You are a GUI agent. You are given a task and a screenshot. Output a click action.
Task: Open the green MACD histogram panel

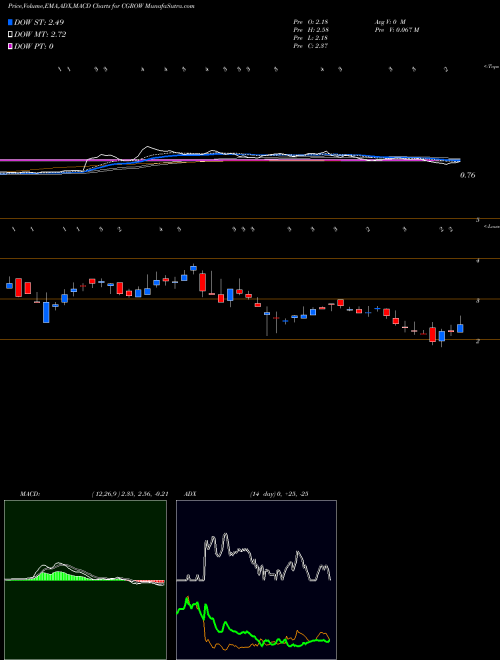pos(85,580)
